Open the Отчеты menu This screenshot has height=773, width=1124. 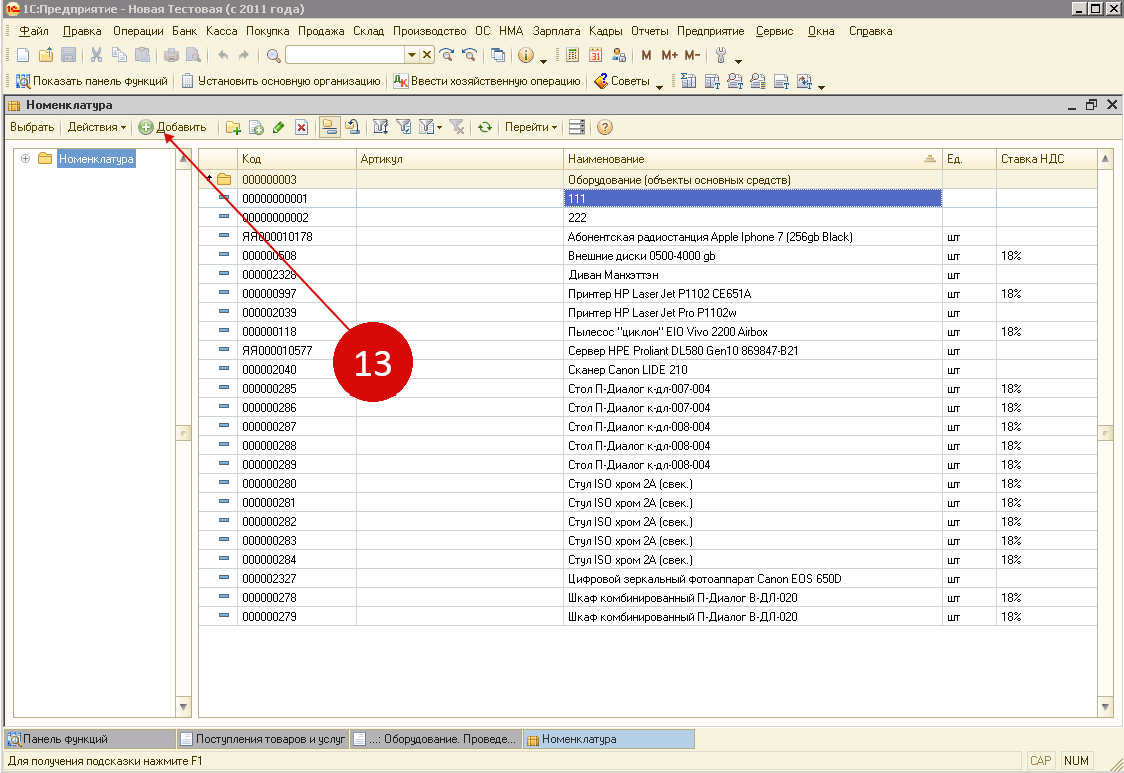point(649,31)
